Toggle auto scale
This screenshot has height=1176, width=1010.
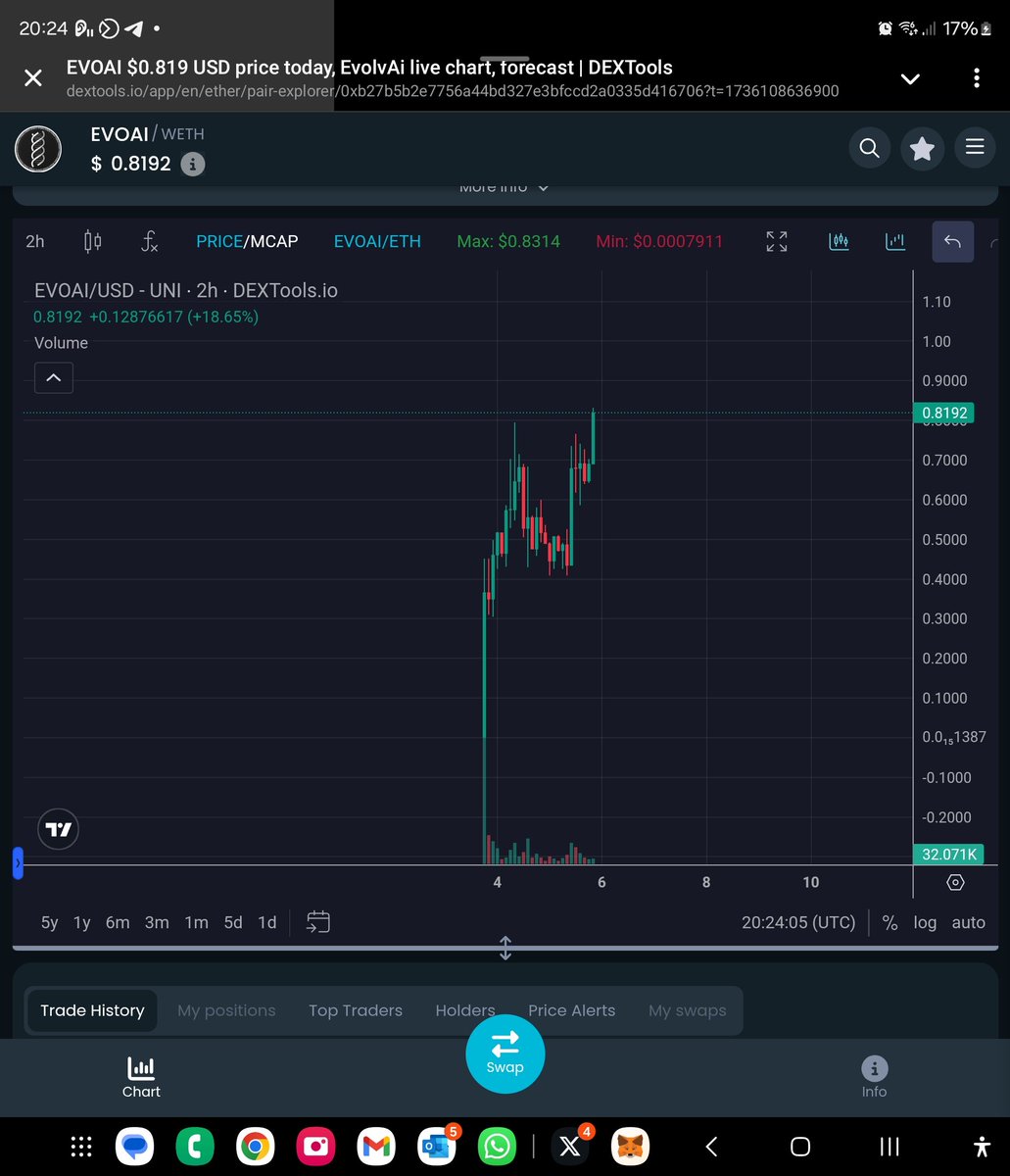tap(969, 922)
